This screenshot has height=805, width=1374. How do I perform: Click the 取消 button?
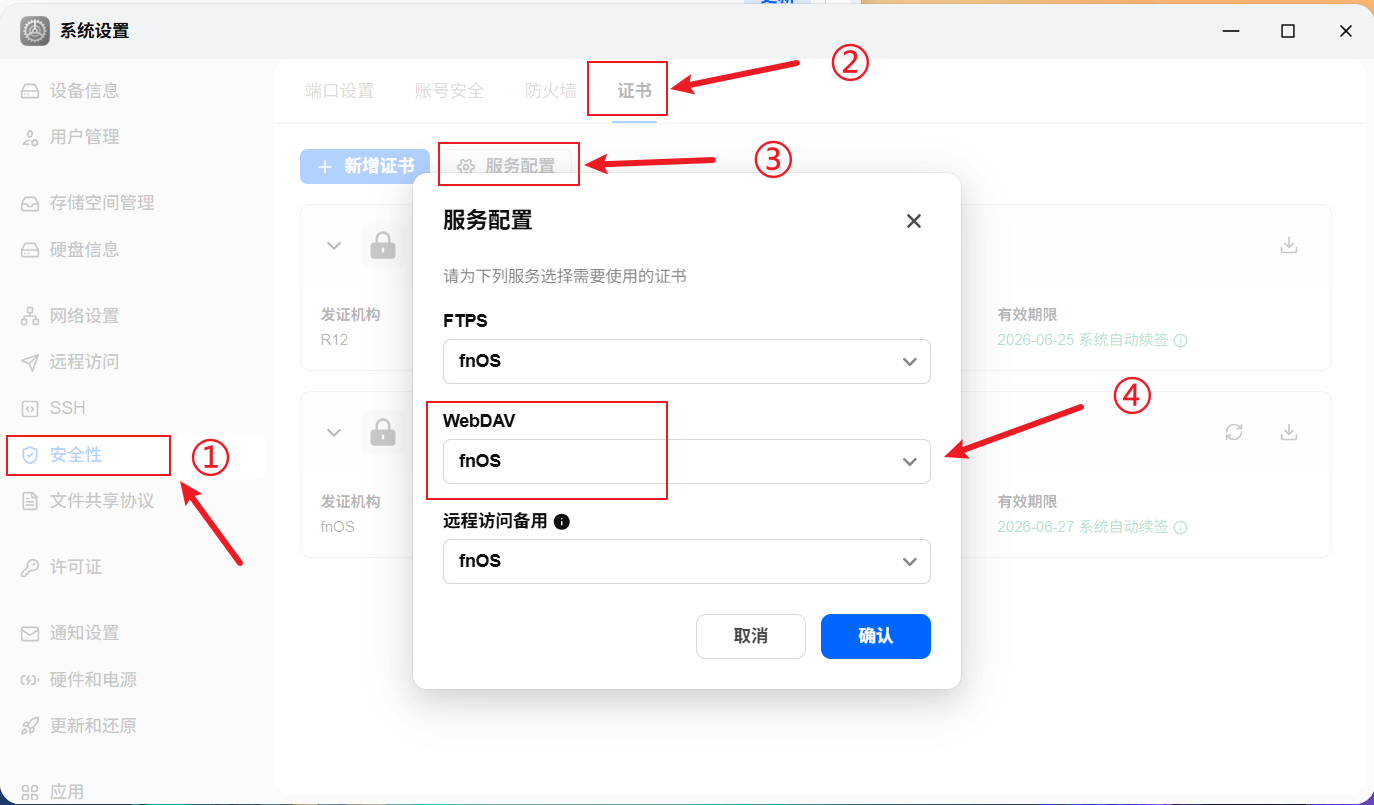pyautogui.click(x=751, y=636)
